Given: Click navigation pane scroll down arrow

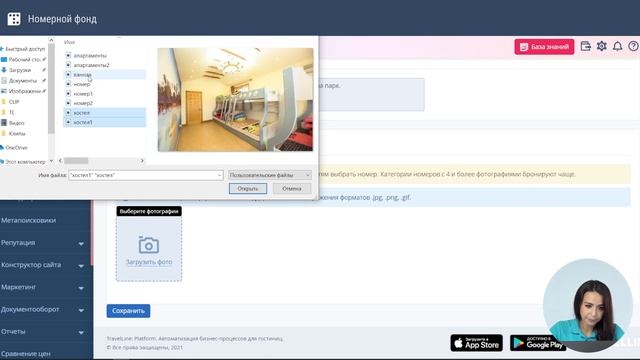Looking at the screenshot, I should 51,161.
